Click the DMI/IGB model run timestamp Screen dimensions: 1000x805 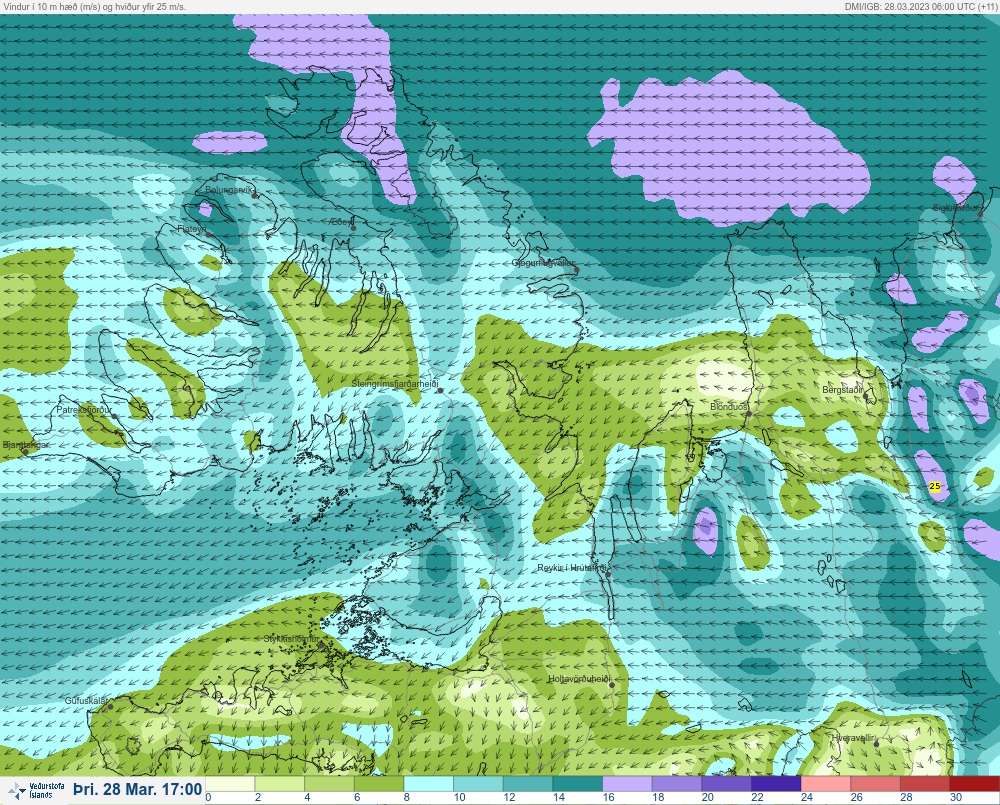click(921, 6)
